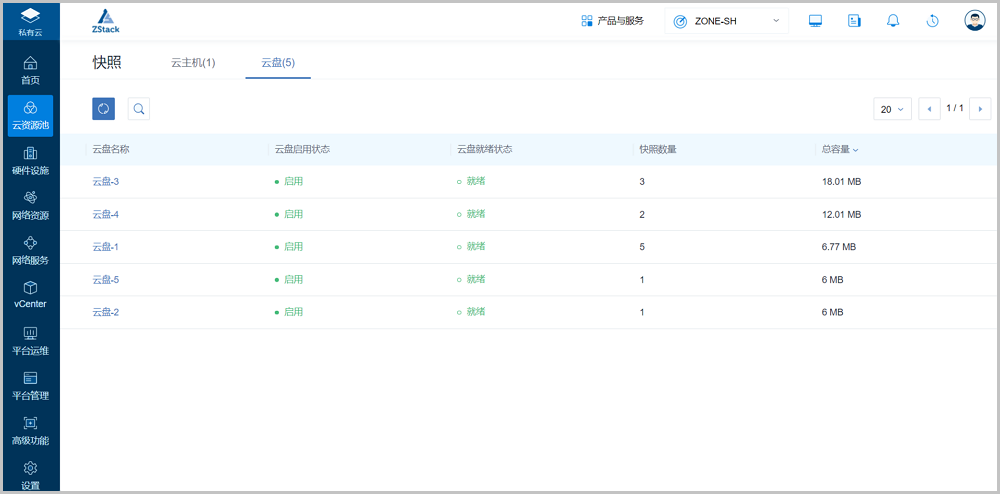The width and height of the screenshot is (1000, 494).
Task: Click the ZStack logo
Action: [105, 21]
